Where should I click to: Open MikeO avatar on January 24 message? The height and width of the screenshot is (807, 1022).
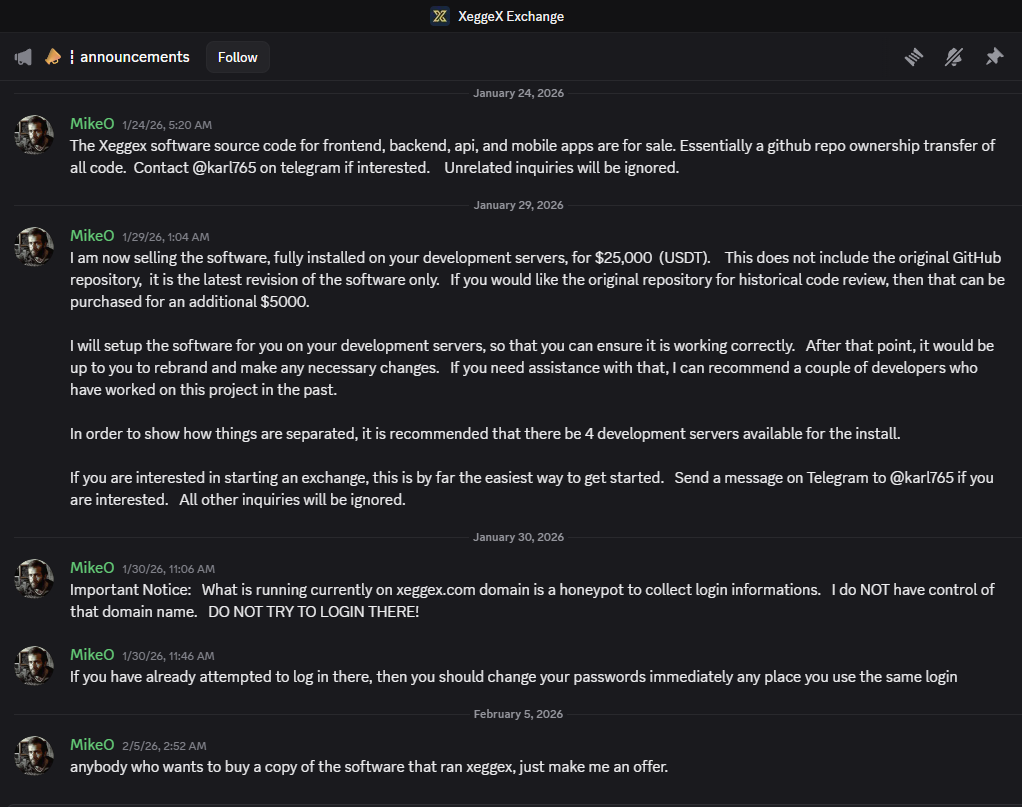(x=35, y=134)
